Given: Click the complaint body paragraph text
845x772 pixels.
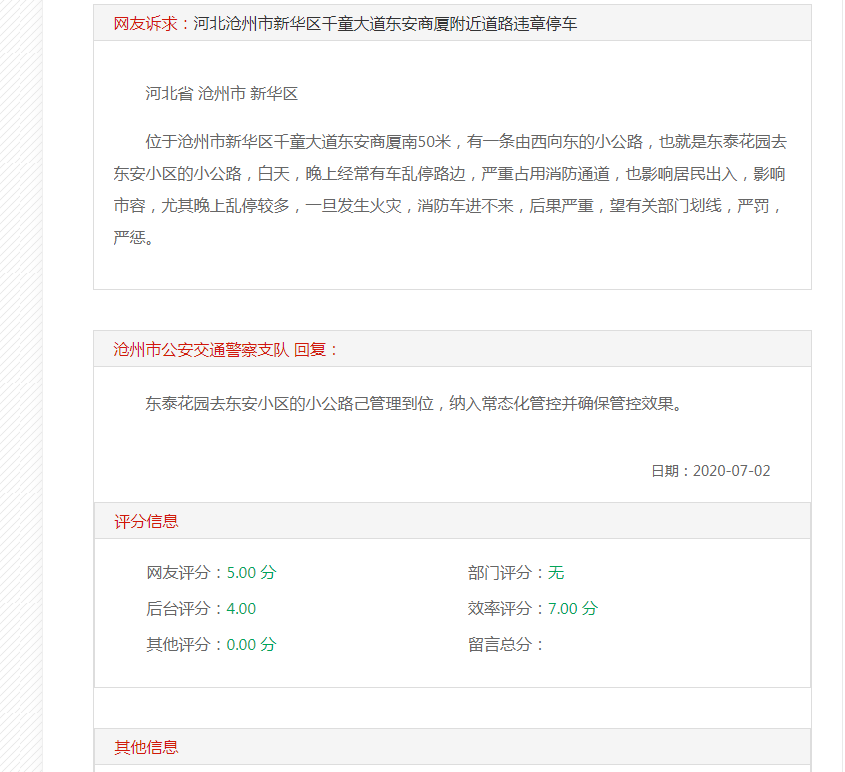Looking at the screenshot, I should tap(450, 190).
